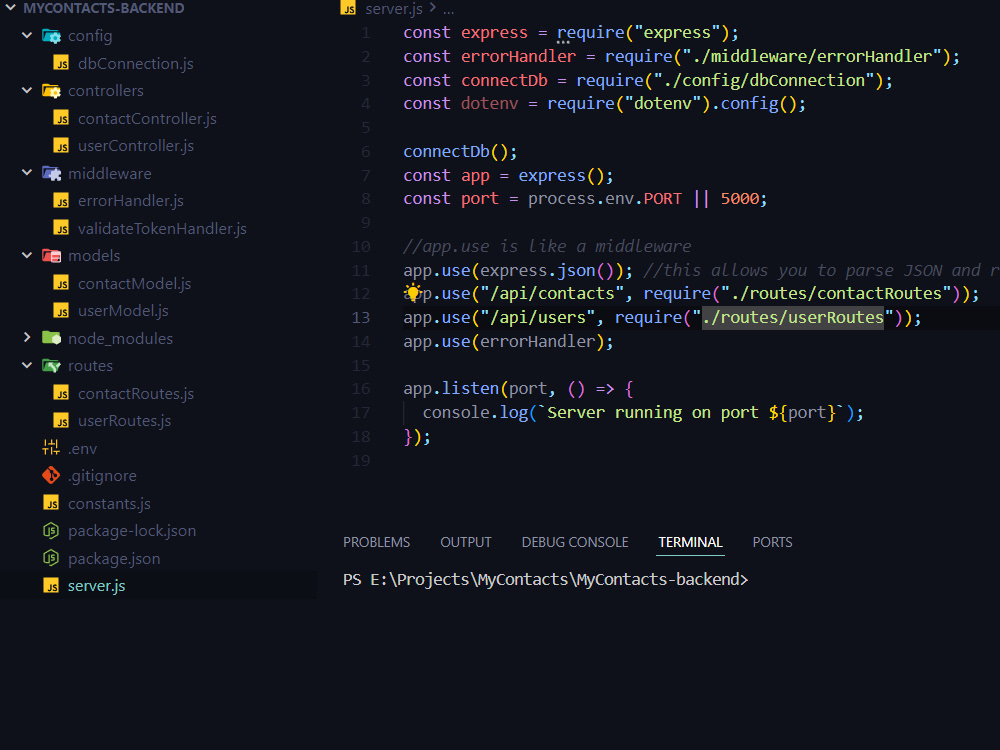Select the TERMINAL panel tab
The height and width of the screenshot is (750, 1000).
pyautogui.click(x=690, y=542)
